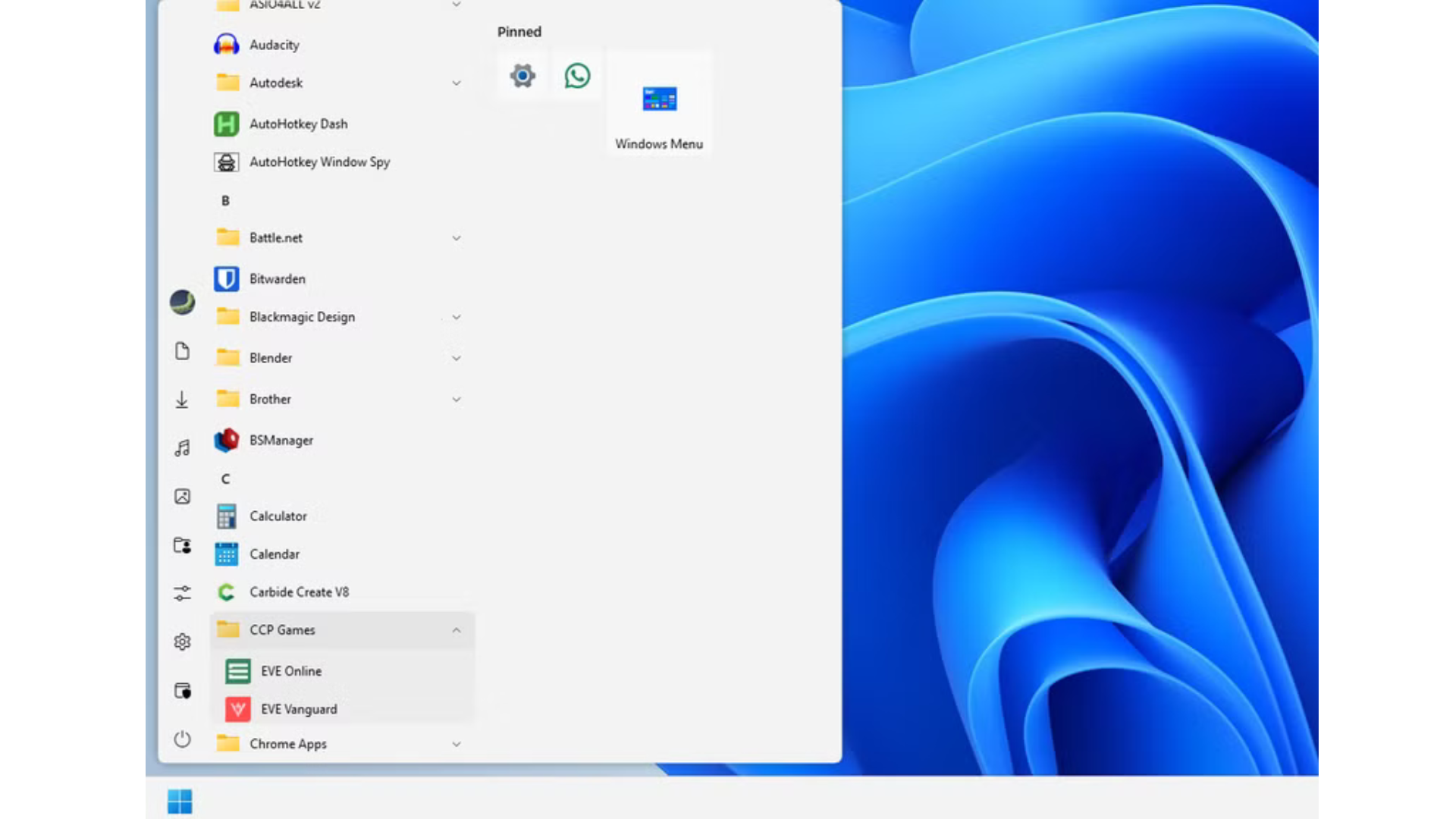The height and width of the screenshot is (819, 1456).
Task: Launch BSManager
Action: [x=281, y=440]
